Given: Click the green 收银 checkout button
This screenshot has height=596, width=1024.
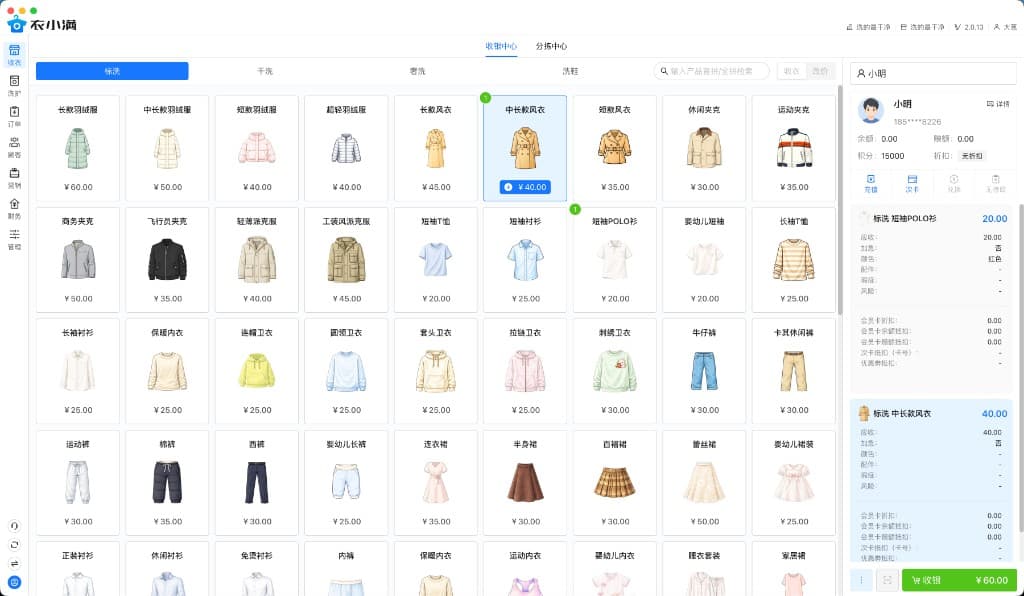Looking at the screenshot, I should click(x=959, y=580).
